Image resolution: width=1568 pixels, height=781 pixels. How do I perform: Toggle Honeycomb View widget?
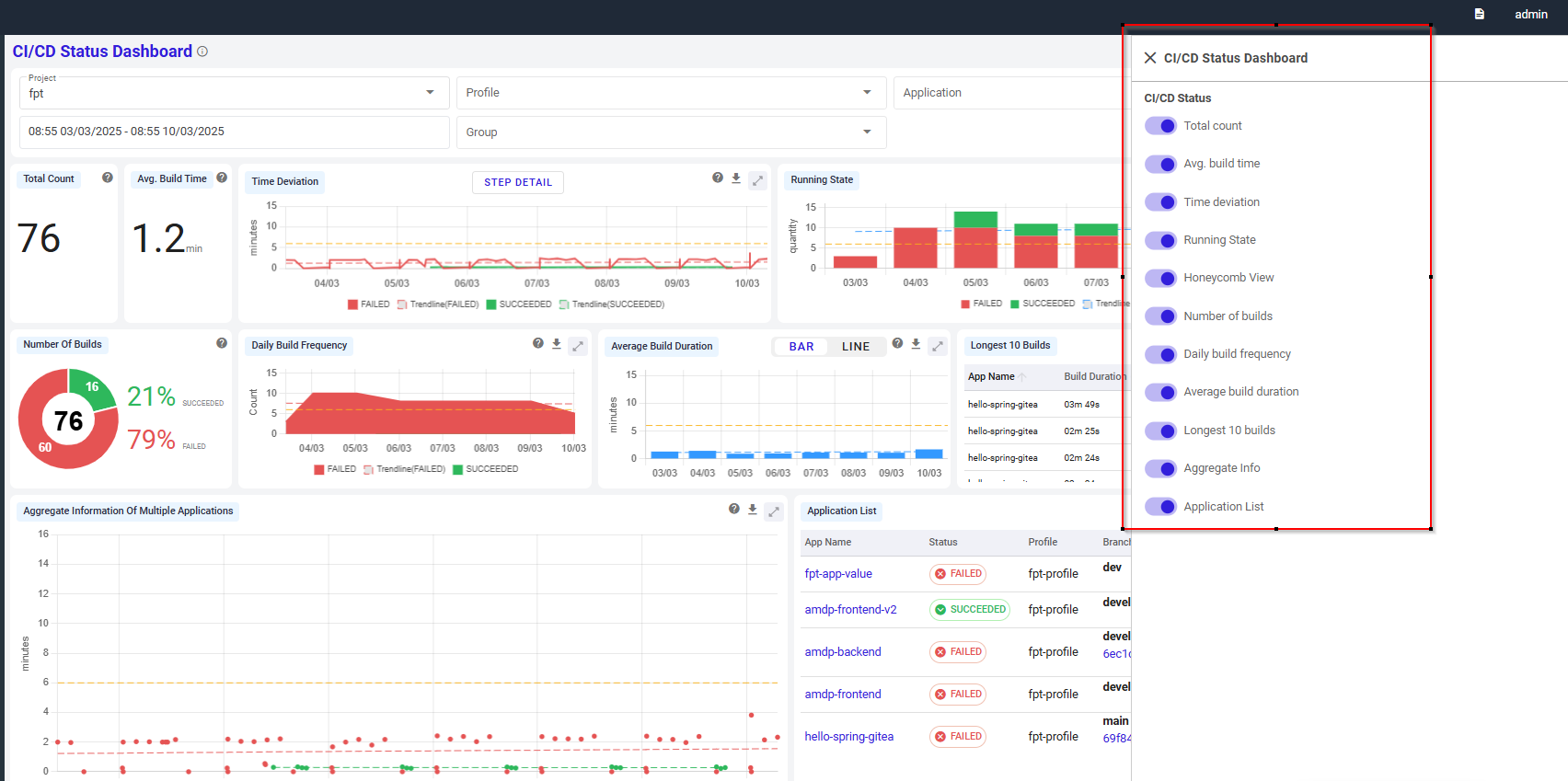pyautogui.click(x=1161, y=278)
